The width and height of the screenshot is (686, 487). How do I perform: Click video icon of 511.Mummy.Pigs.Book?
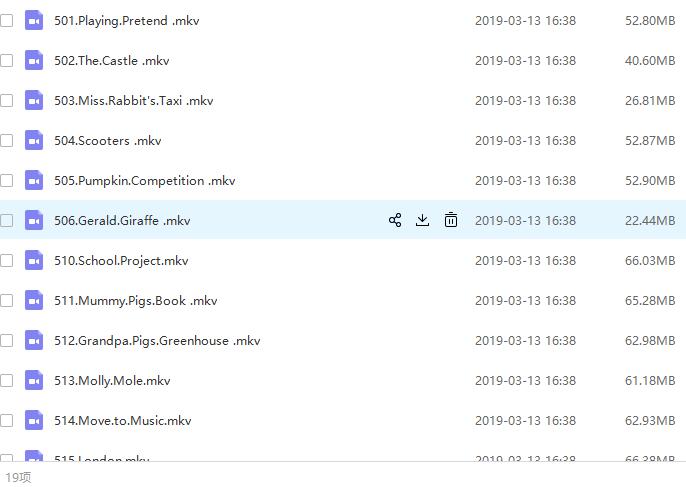tap(34, 301)
